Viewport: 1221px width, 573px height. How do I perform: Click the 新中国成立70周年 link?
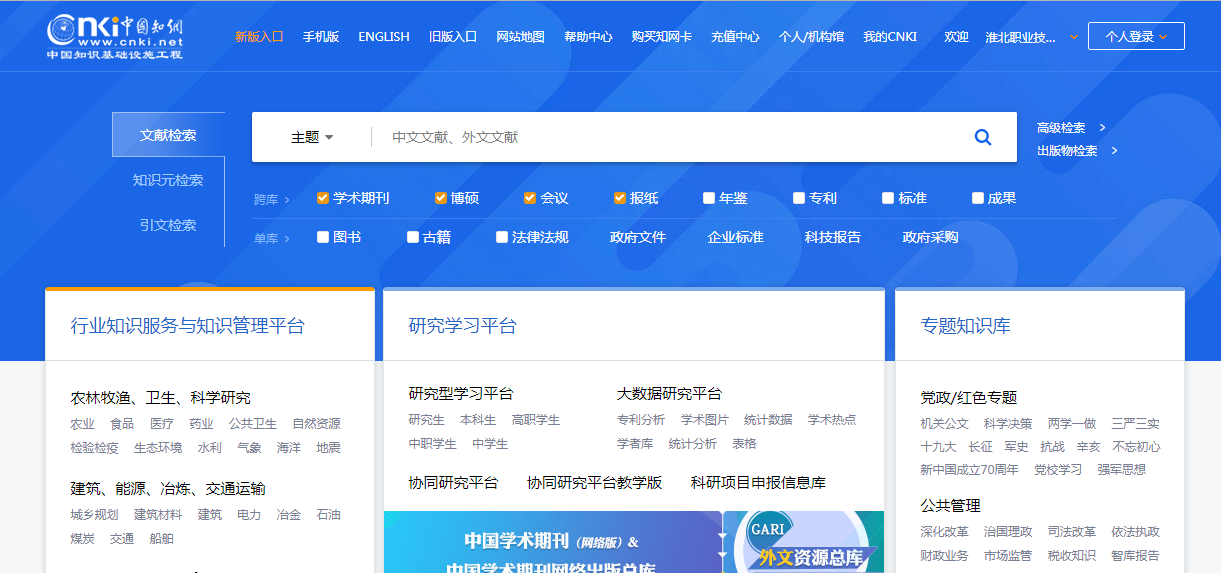(x=970, y=470)
